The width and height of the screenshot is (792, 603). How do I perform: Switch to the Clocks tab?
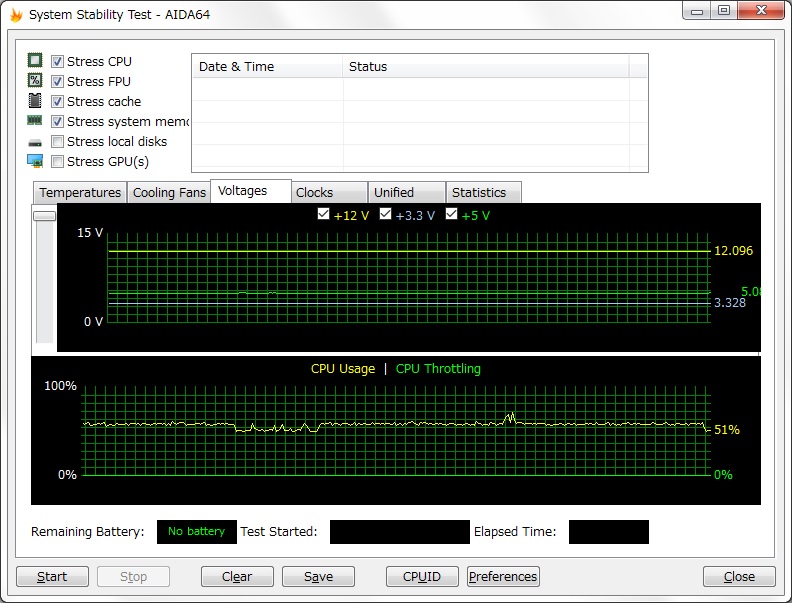(x=329, y=192)
